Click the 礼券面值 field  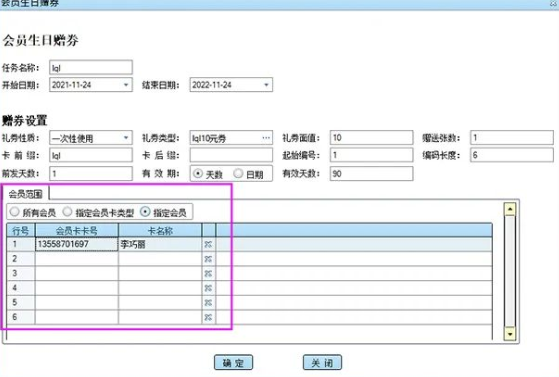(x=371, y=138)
